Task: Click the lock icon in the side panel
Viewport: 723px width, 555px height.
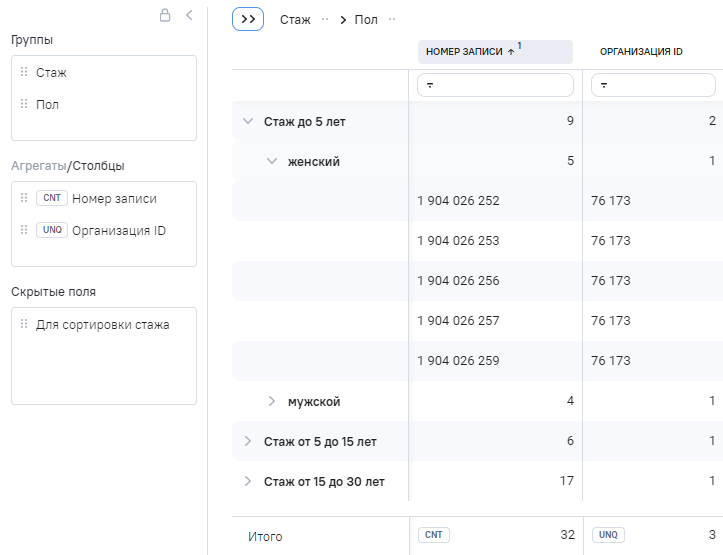Action: pos(166,15)
